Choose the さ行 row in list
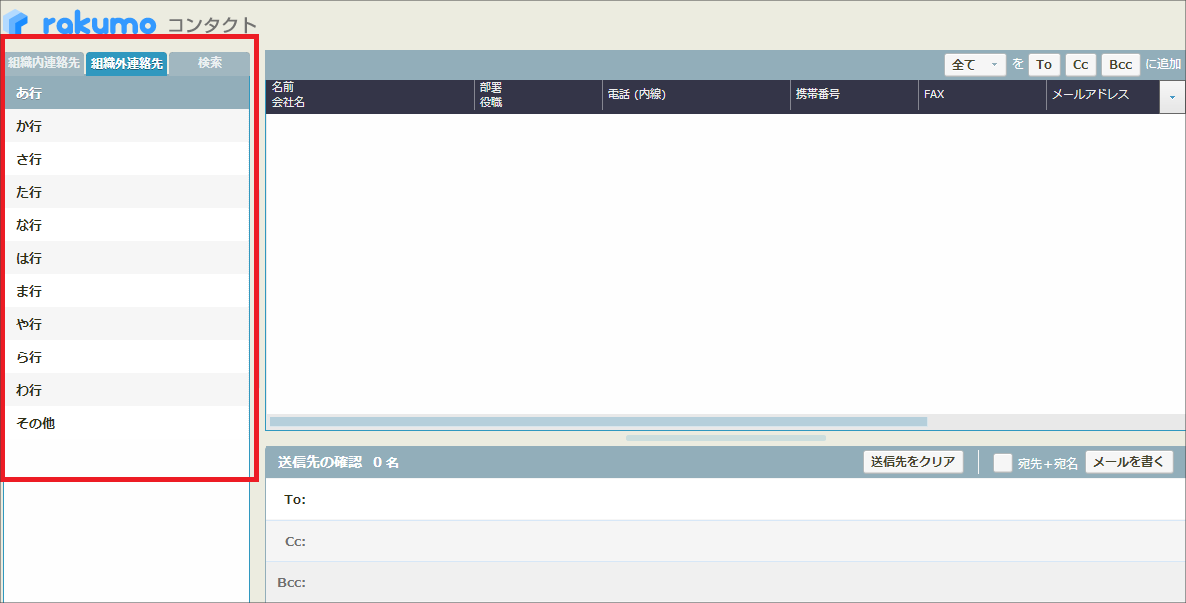Viewport: 1186px width, 603px height. (x=127, y=159)
